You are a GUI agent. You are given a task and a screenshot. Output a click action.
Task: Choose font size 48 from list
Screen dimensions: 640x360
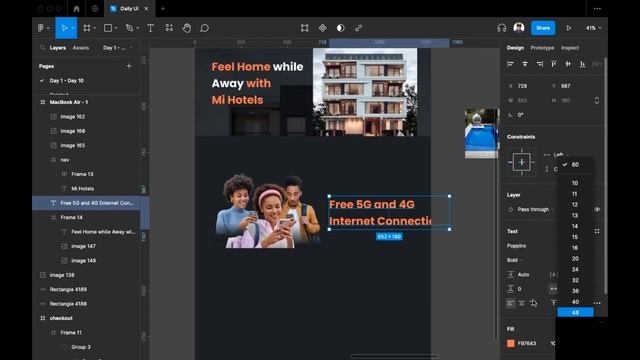(575, 312)
